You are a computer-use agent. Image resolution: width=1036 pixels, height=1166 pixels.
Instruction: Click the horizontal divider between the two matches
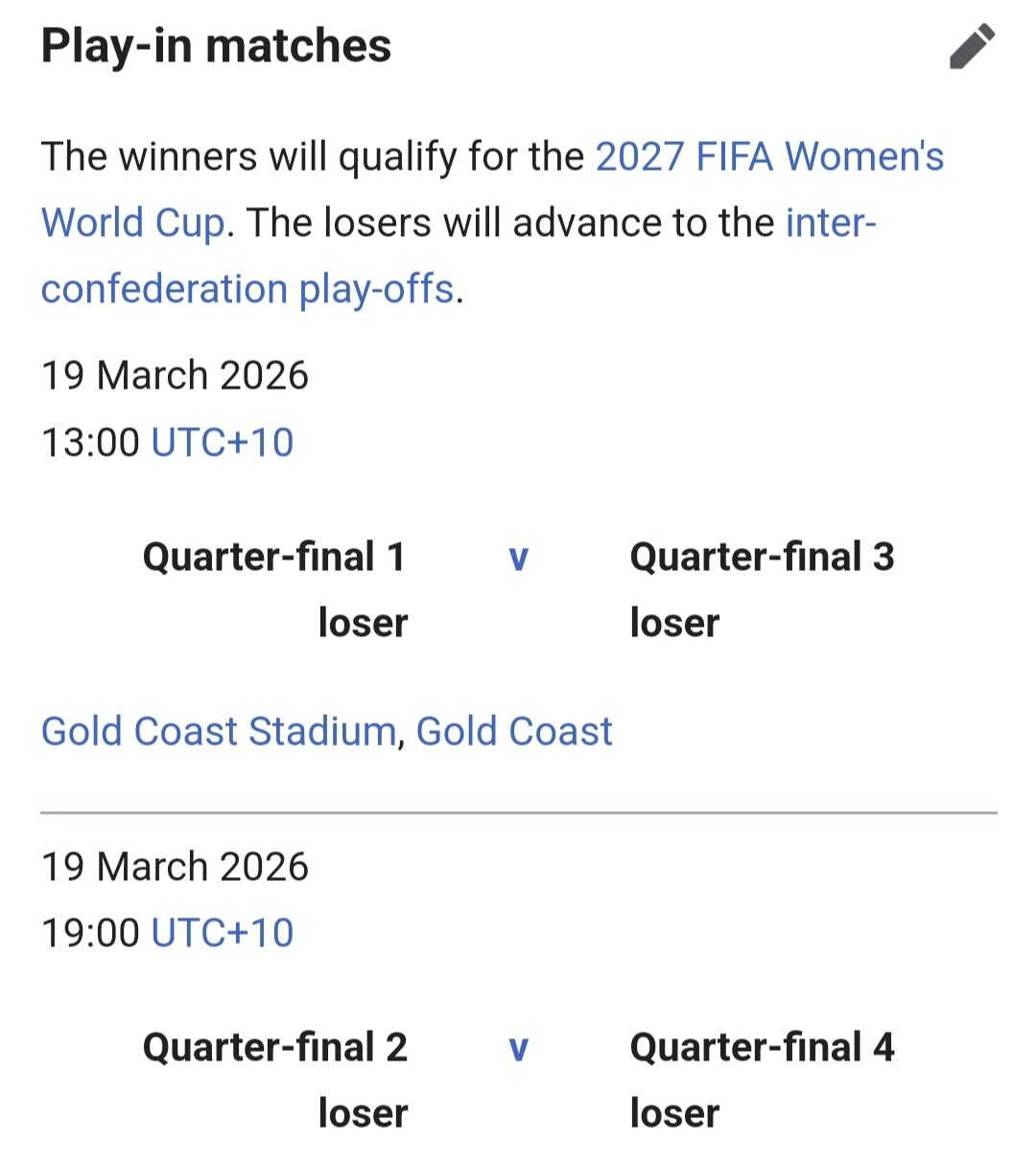[x=518, y=813]
